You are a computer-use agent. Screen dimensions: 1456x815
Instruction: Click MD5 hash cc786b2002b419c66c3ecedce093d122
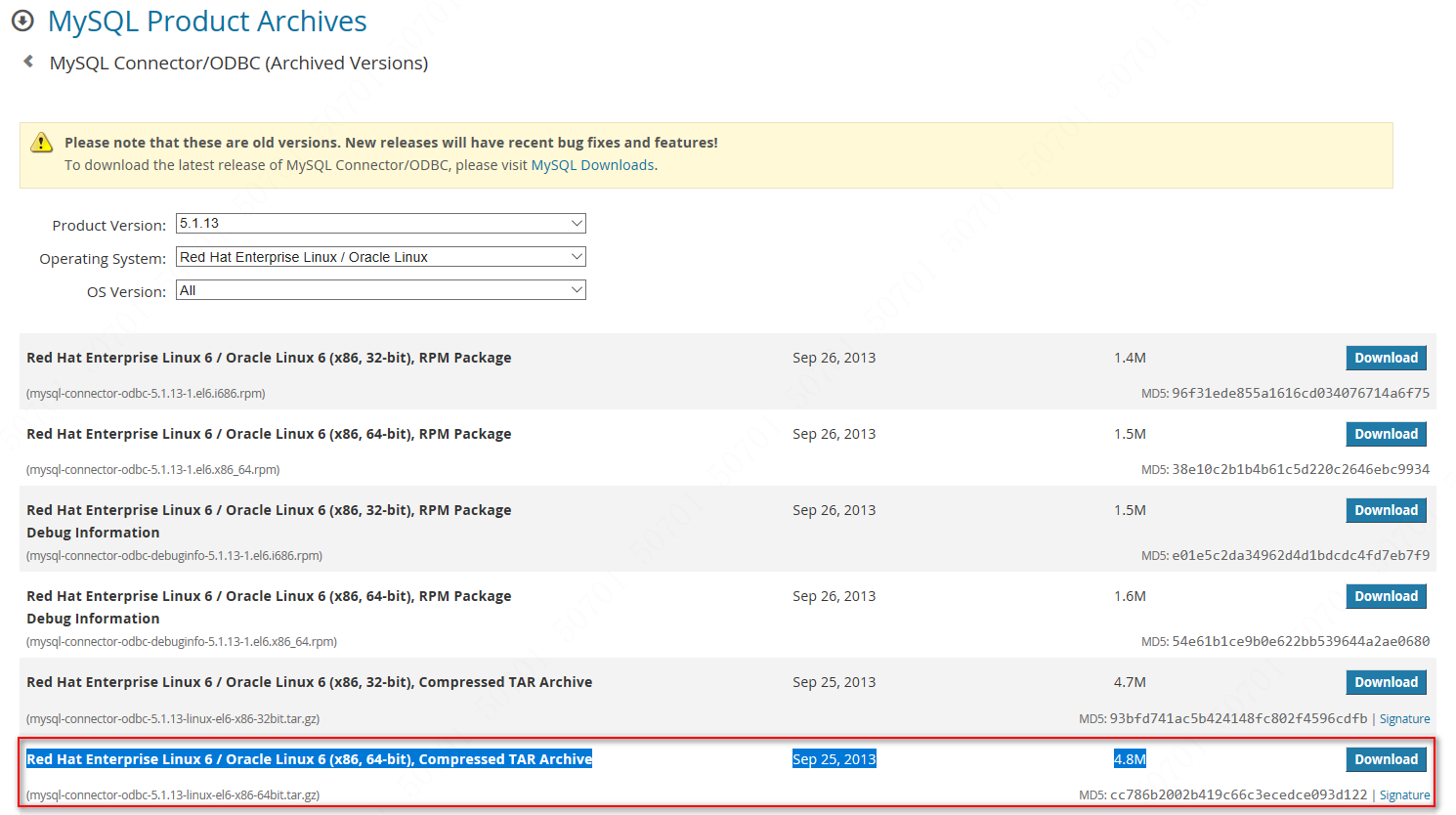point(1238,794)
